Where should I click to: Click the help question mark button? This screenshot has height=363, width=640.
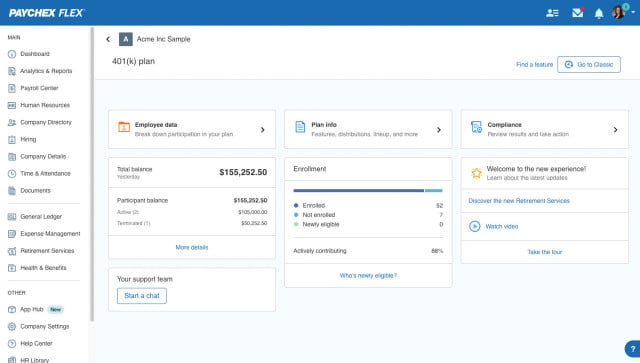(633, 349)
